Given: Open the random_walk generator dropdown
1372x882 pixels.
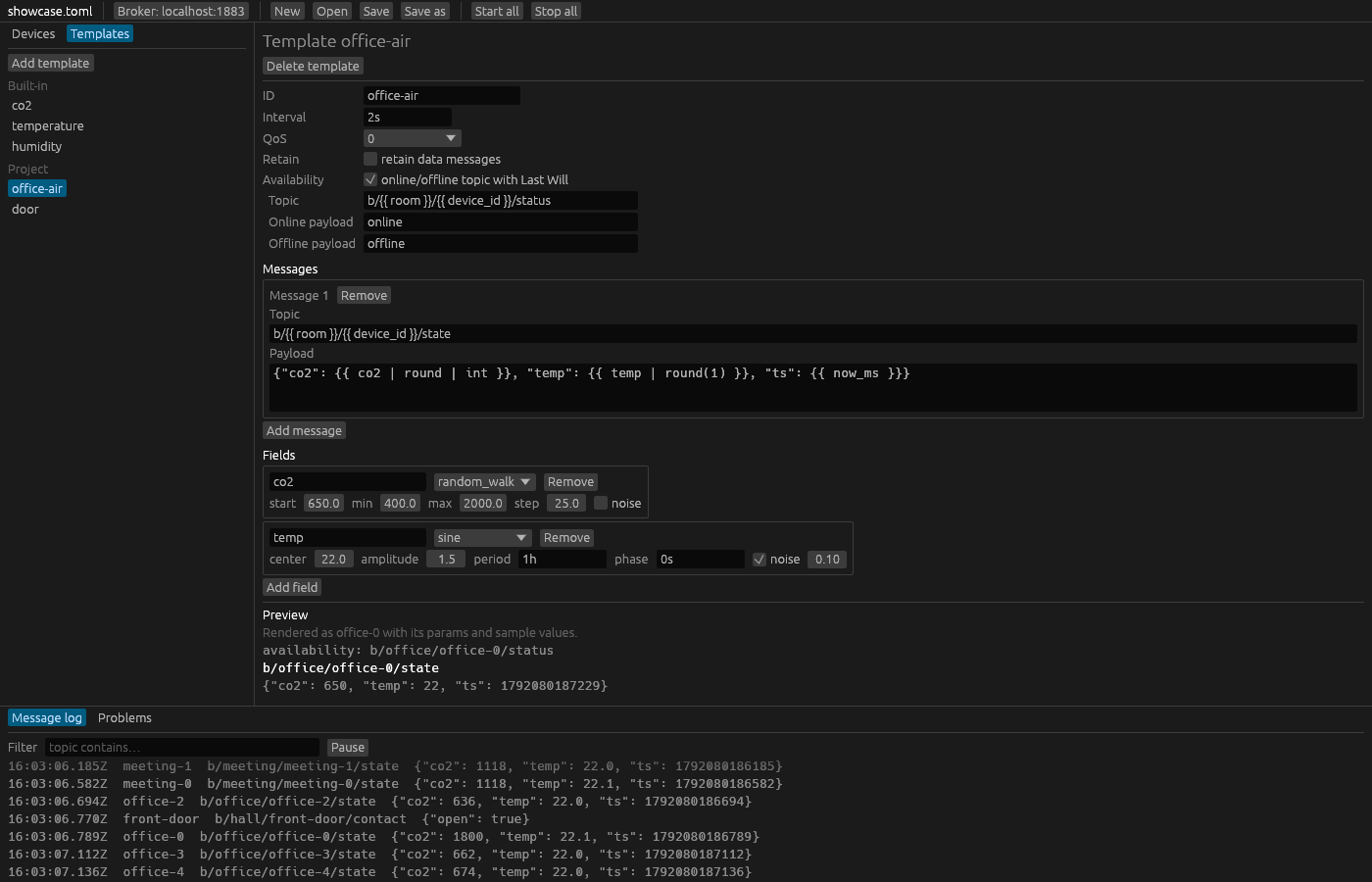Looking at the screenshot, I should (485, 481).
